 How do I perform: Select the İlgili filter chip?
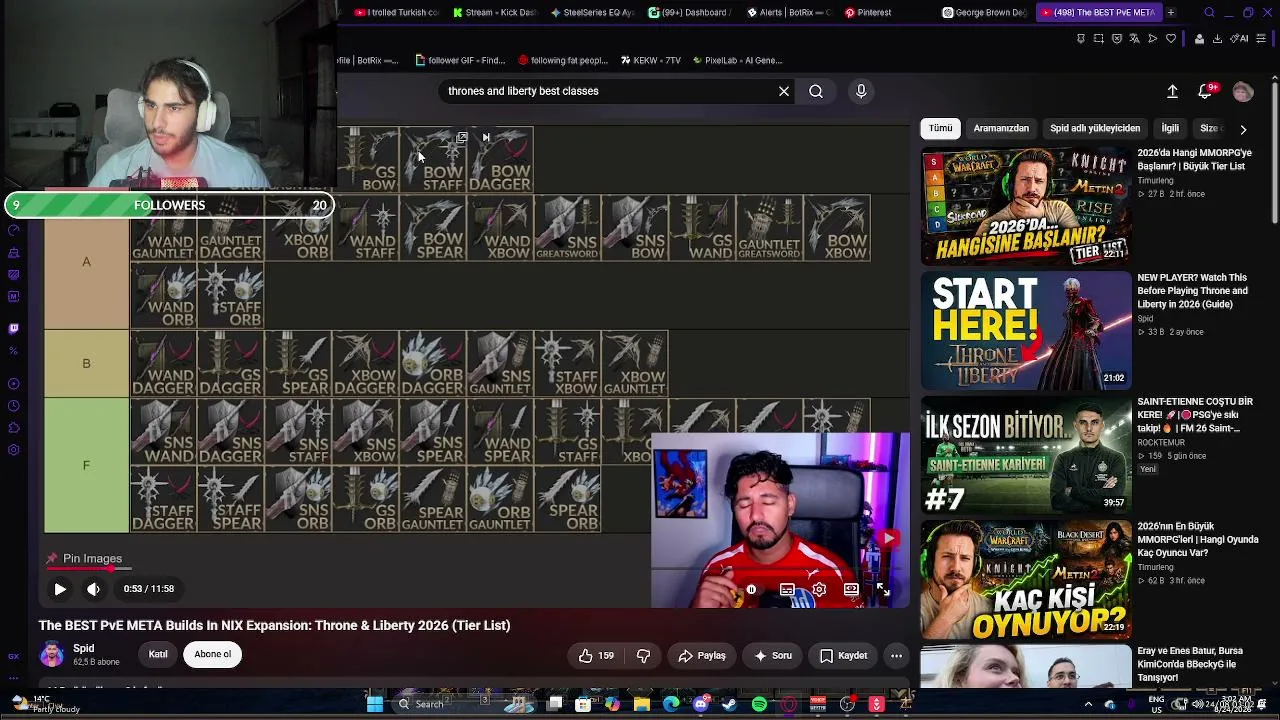coord(1170,128)
